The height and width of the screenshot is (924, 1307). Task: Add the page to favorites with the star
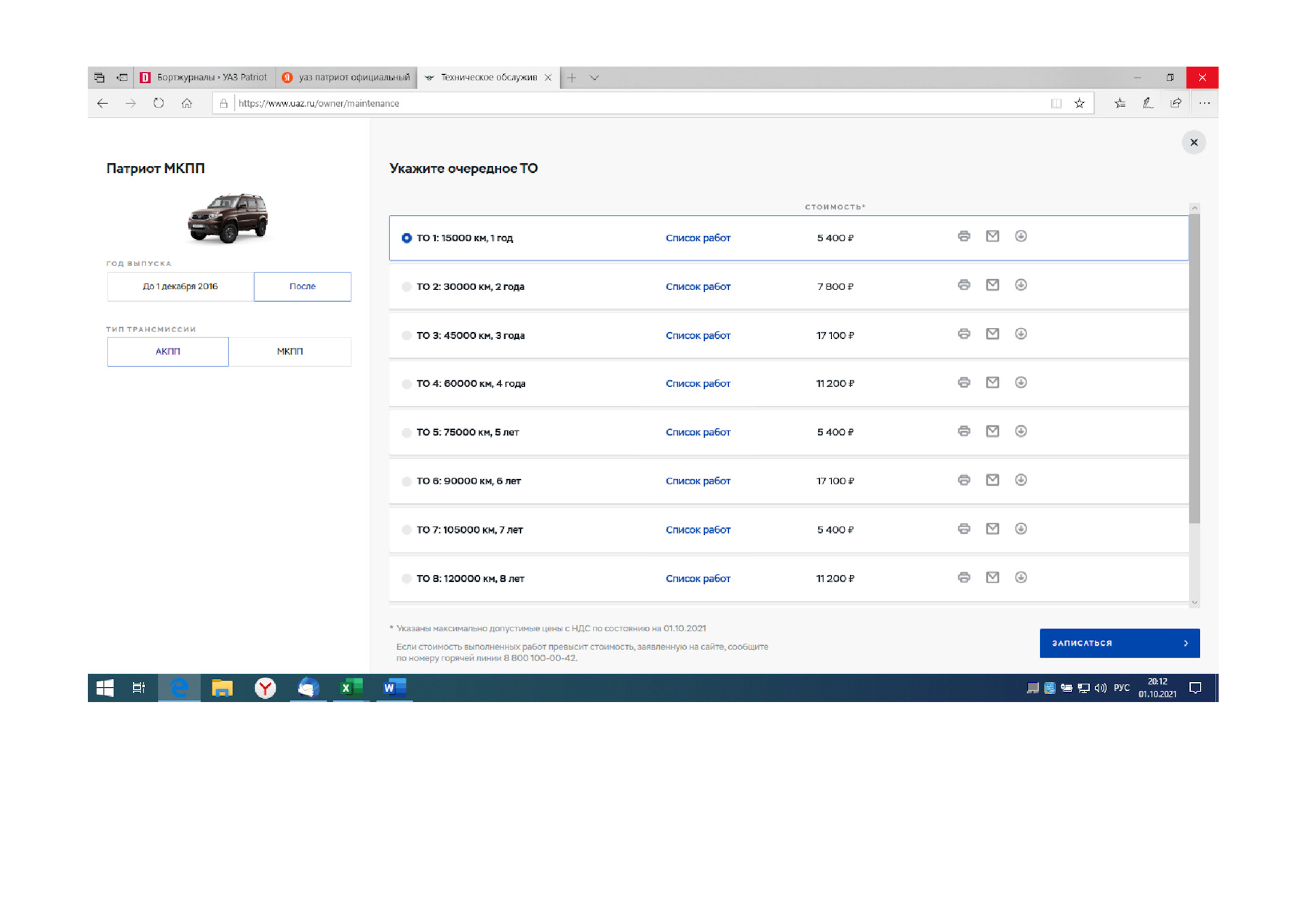coord(1080,103)
